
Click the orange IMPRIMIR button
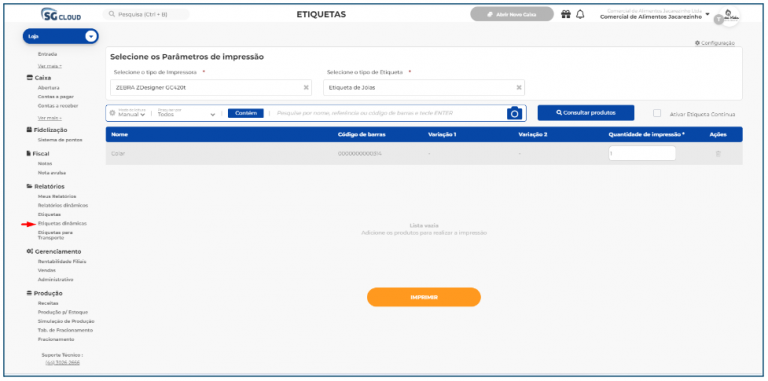pos(424,297)
